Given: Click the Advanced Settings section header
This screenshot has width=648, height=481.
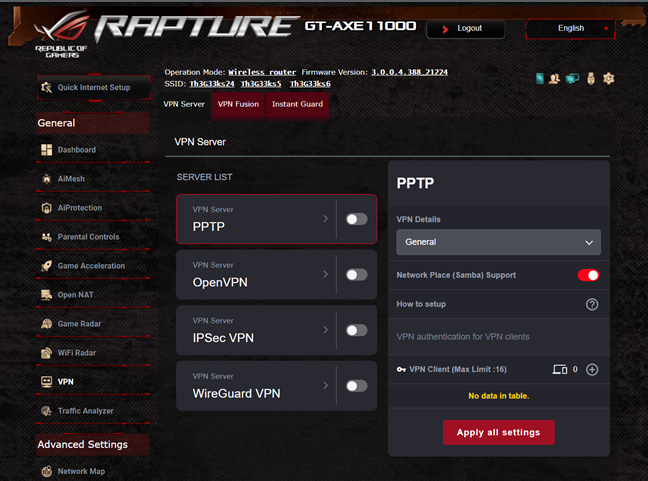Looking at the screenshot, I should coord(93,445).
